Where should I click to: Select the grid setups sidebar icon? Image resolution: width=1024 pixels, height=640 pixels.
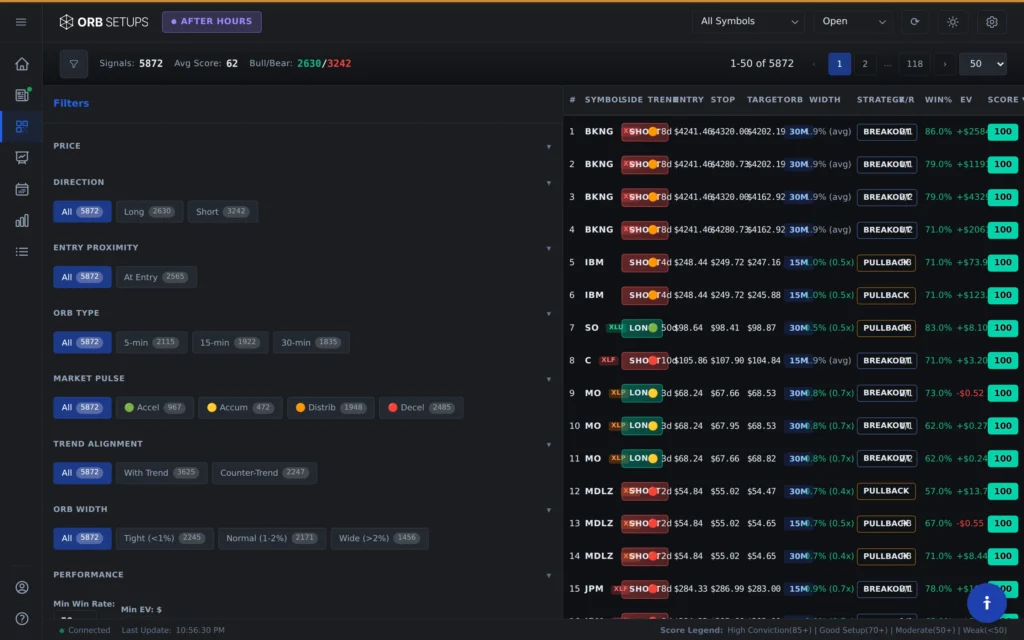(x=22, y=126)
